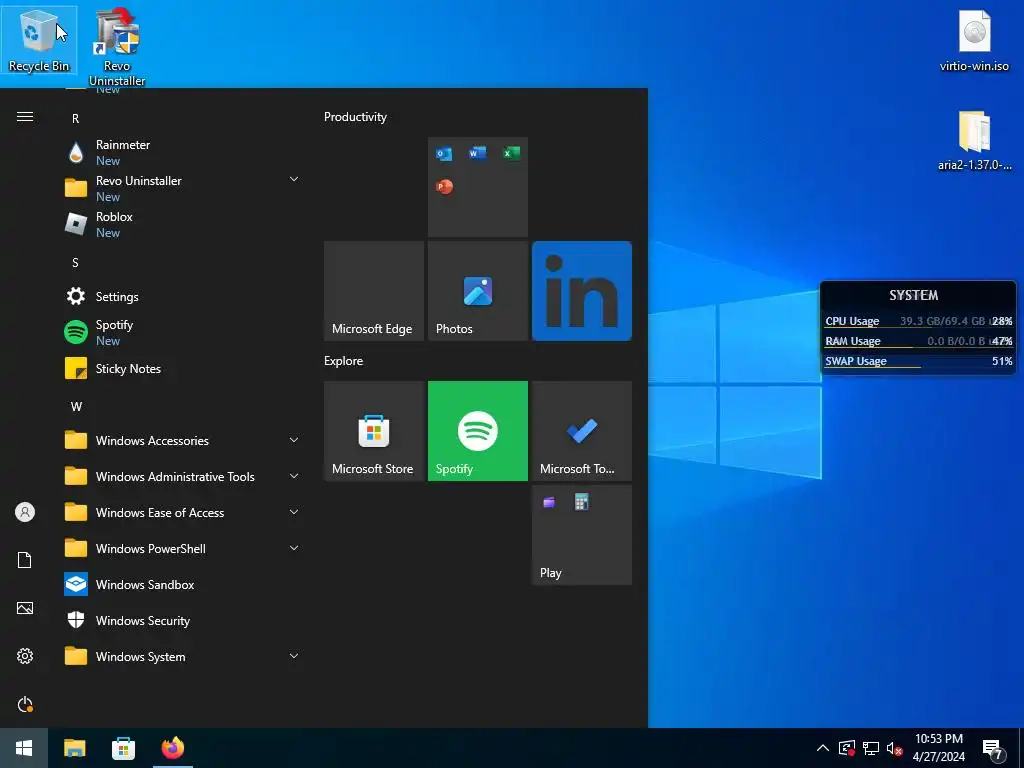Open the green Spotify tile

coord(477,431)
